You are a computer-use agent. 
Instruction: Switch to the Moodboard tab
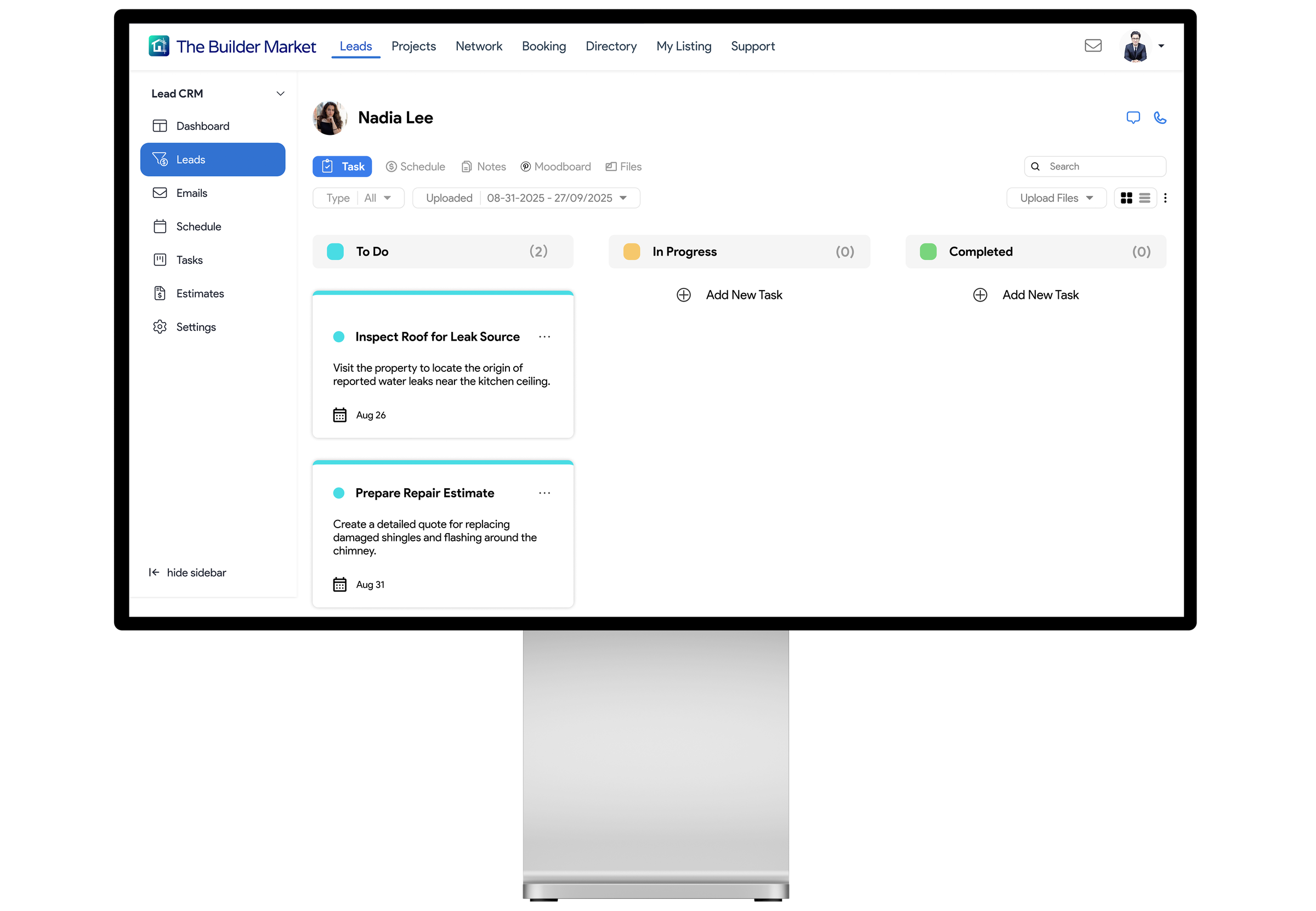pos(555,167)
